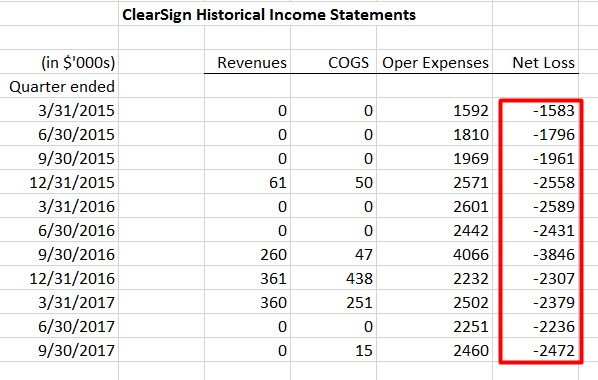
Task: Select the 12/31/2016 date cell
Action: tap(59, 278)
